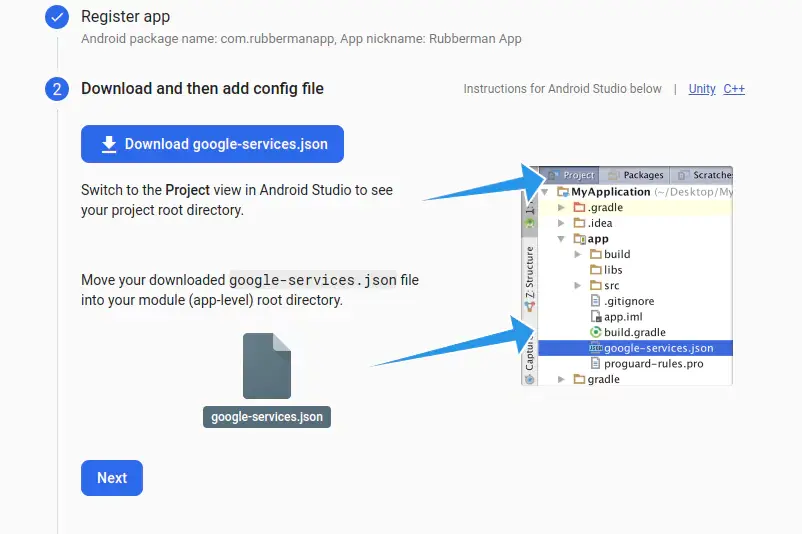Click the app module folder icon

[580, 239]
